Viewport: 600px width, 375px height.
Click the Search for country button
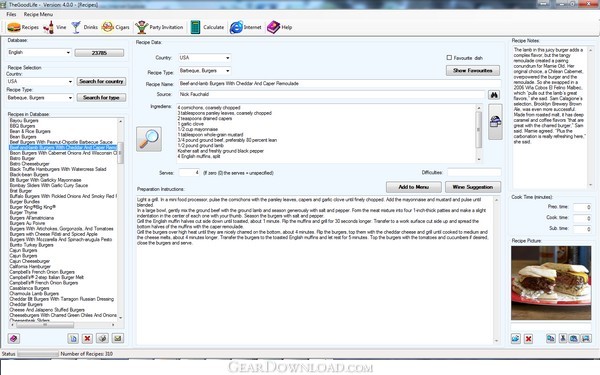101,82
